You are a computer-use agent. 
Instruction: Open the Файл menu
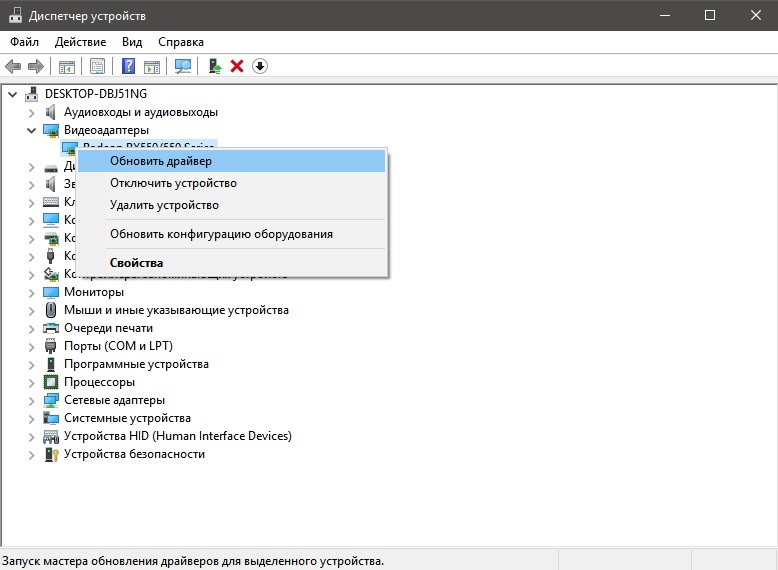tap(24, 42)
